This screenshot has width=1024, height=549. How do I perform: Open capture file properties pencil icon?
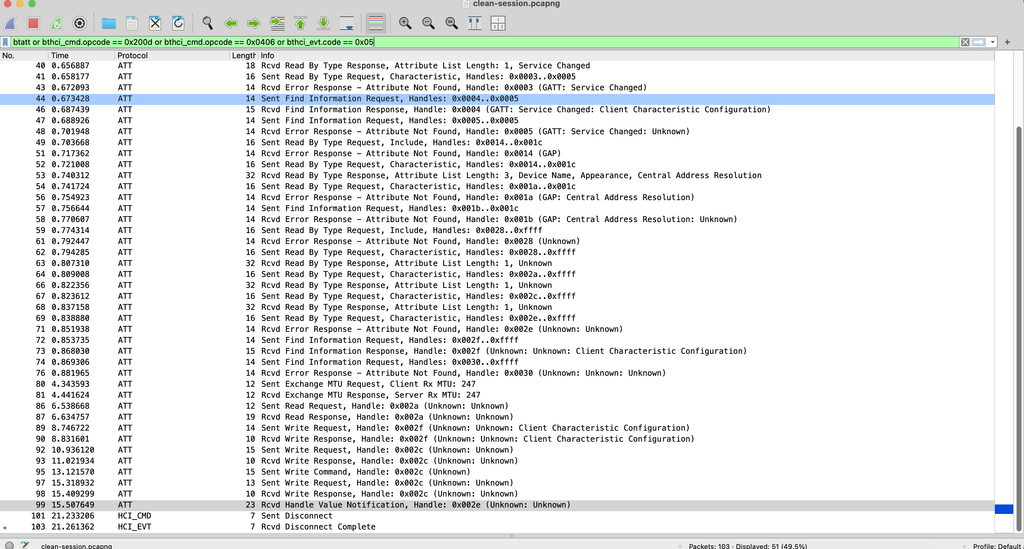[x=25, y=546]
